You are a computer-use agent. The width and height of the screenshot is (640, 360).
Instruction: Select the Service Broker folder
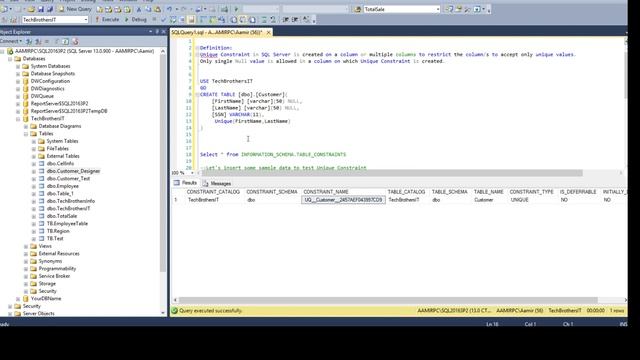tap(54, 276)
